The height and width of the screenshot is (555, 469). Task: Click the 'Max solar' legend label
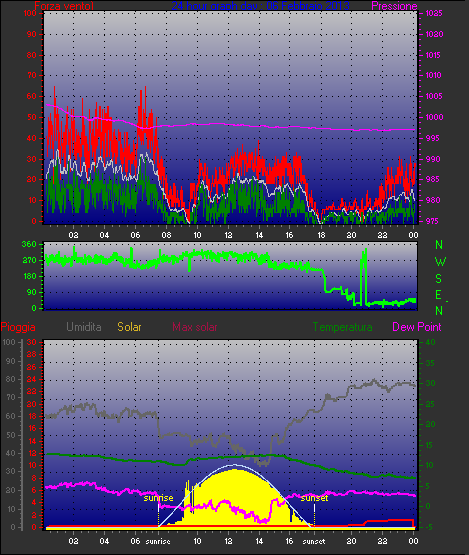pyautogui.click(x=195, y=327)
